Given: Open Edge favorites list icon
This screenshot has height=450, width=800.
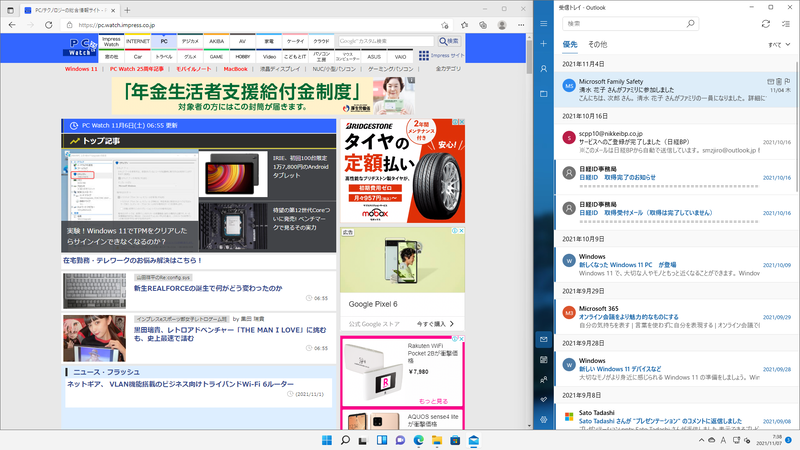Looking at the screenshot, I should pos(464,25).
